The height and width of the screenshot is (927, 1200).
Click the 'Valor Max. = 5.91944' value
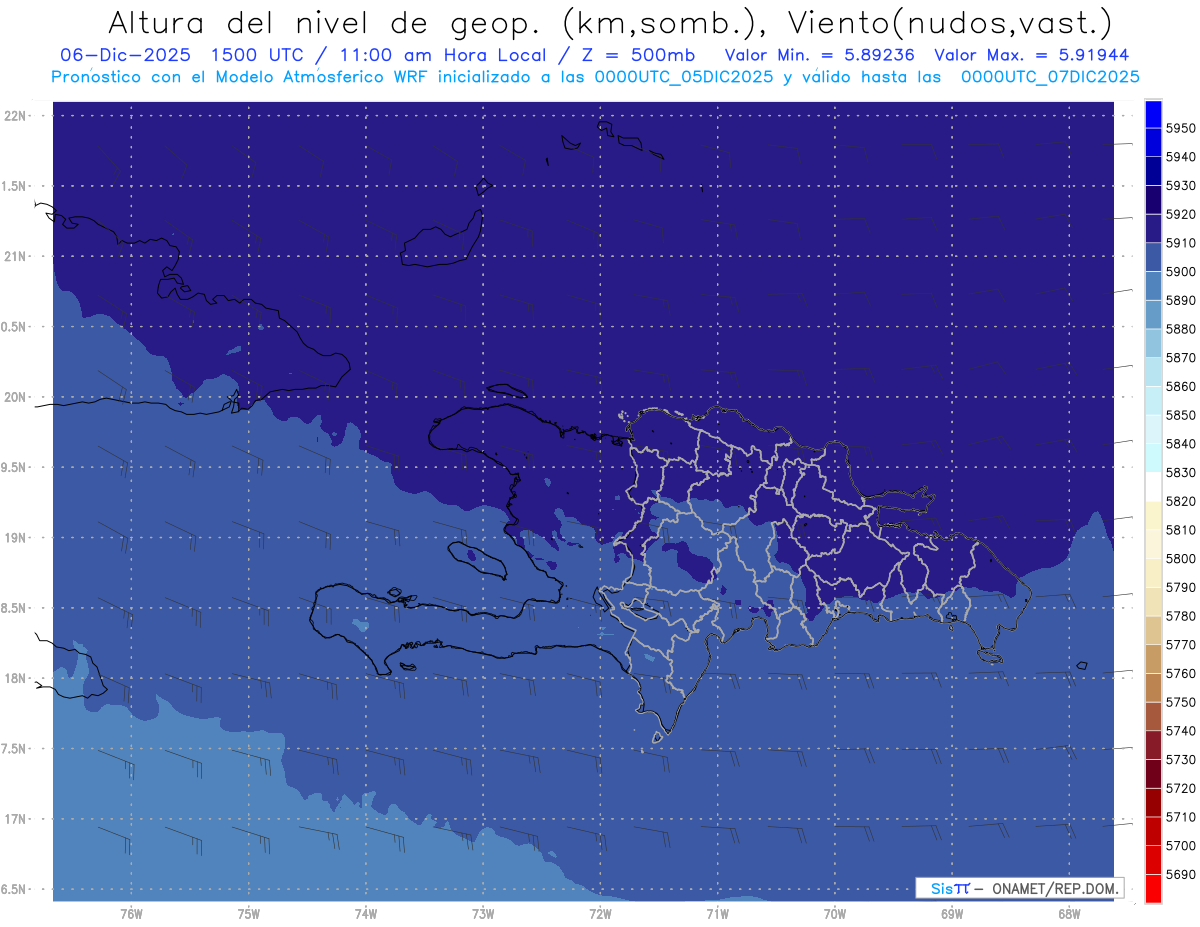(x=1031, y=55)
